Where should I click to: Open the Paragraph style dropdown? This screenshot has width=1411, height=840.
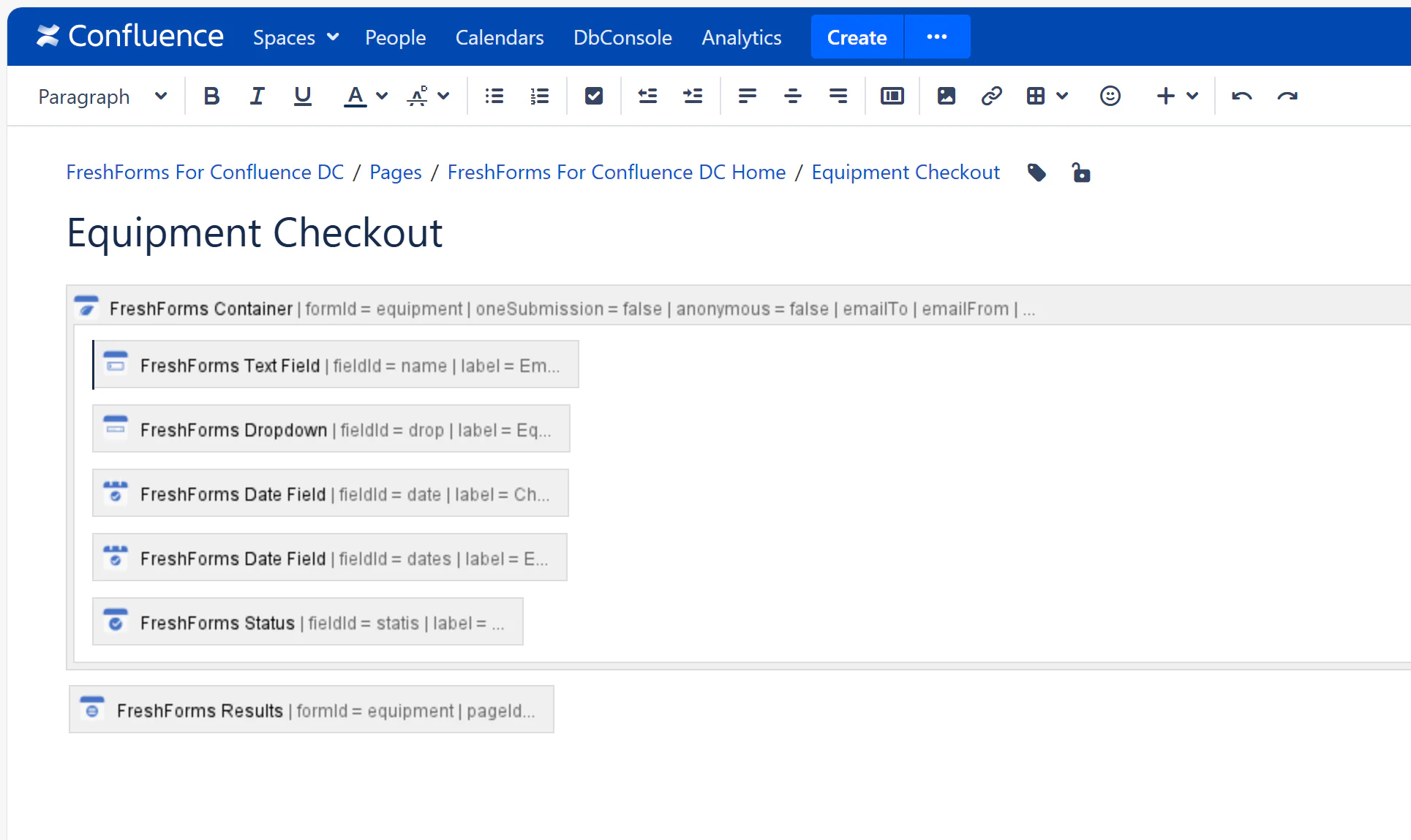point(102,96)
